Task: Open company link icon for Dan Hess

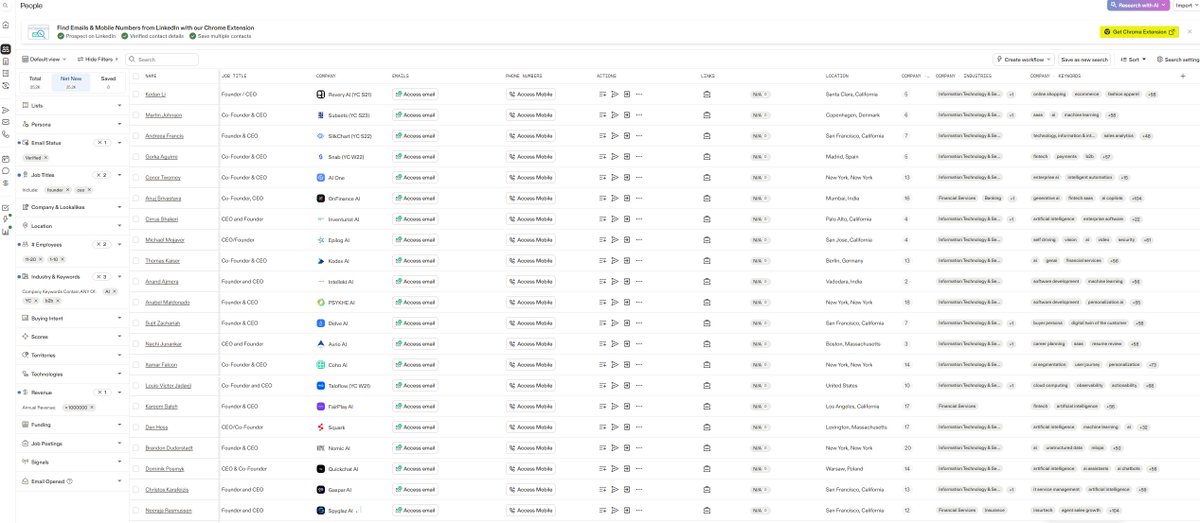Action: click(706, 427)
